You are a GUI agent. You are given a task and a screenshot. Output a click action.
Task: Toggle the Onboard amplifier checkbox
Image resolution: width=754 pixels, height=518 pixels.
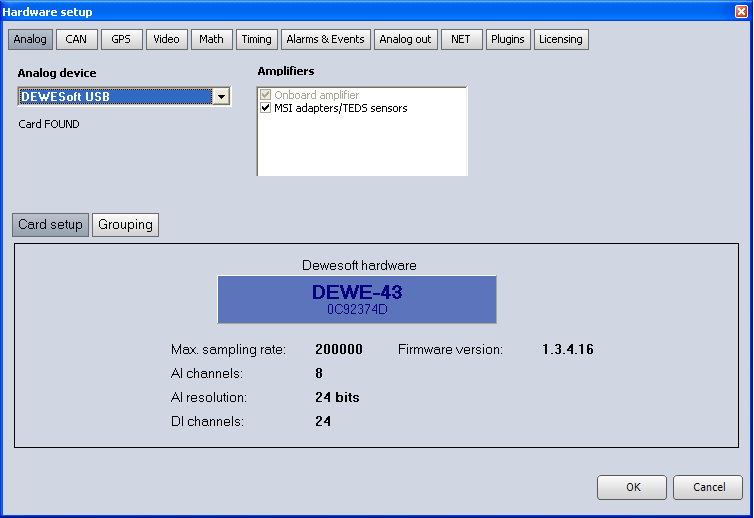click(x=265, y=95)
